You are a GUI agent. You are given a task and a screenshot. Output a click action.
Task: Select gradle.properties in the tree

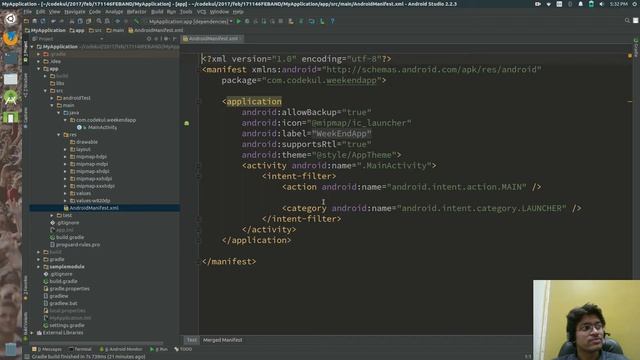coord(66,289)
